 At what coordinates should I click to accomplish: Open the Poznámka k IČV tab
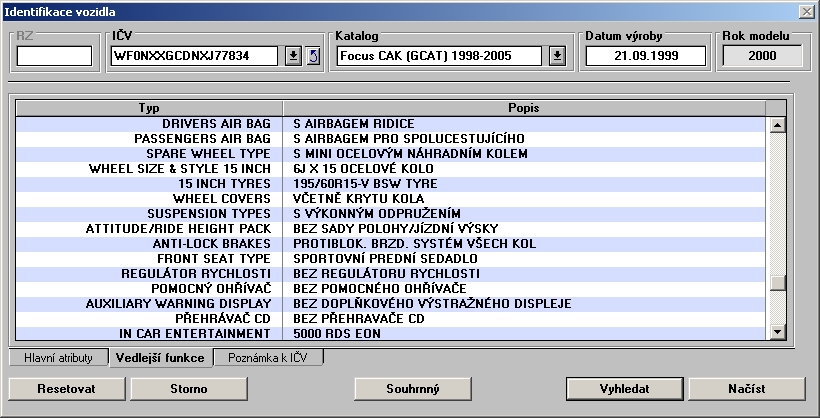point(267,357)
